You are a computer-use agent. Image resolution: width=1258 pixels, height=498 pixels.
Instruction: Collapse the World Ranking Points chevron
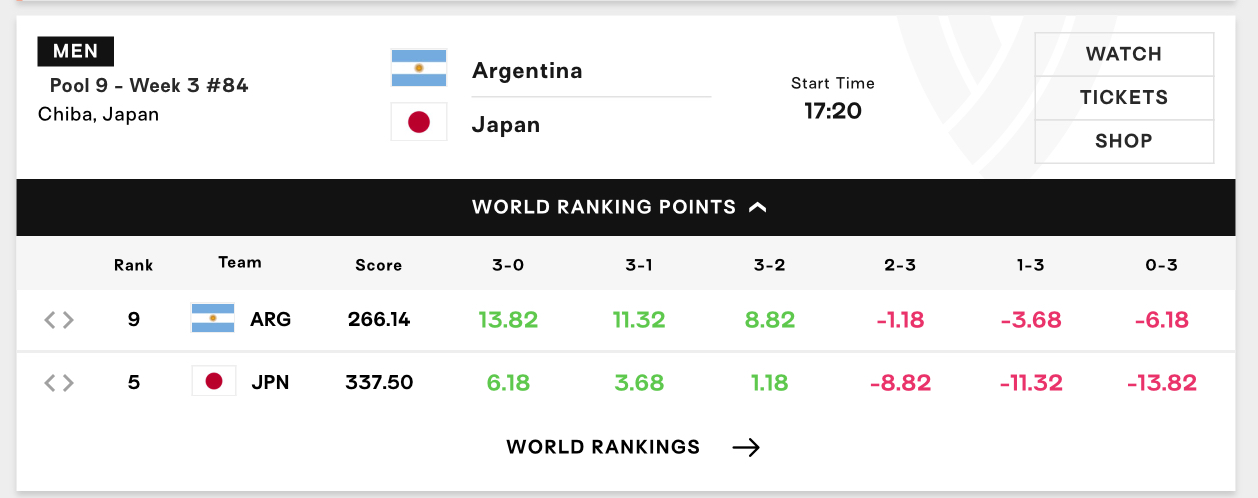(x=758, y=207)
